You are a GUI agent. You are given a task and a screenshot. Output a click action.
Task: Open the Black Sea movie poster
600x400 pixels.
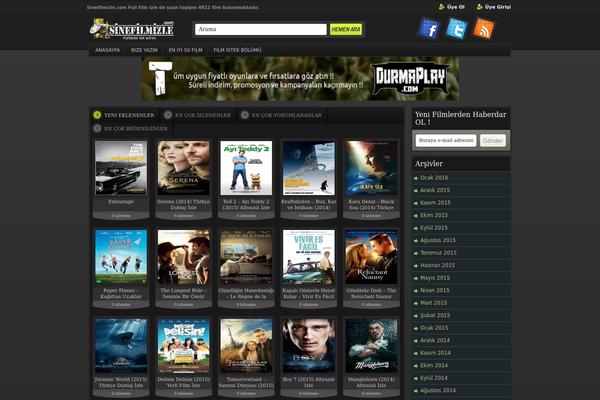pos(371,168)
